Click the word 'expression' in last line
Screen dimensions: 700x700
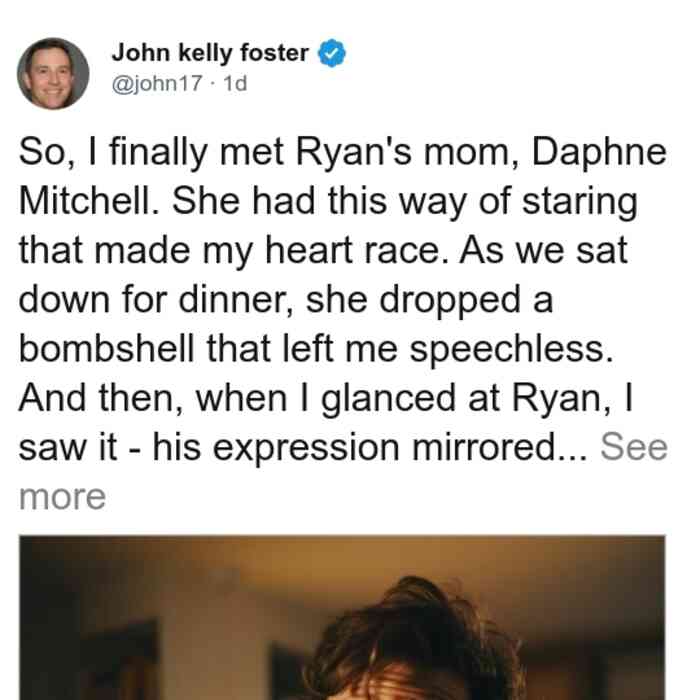pyautogui.click(x=306, y=448)
